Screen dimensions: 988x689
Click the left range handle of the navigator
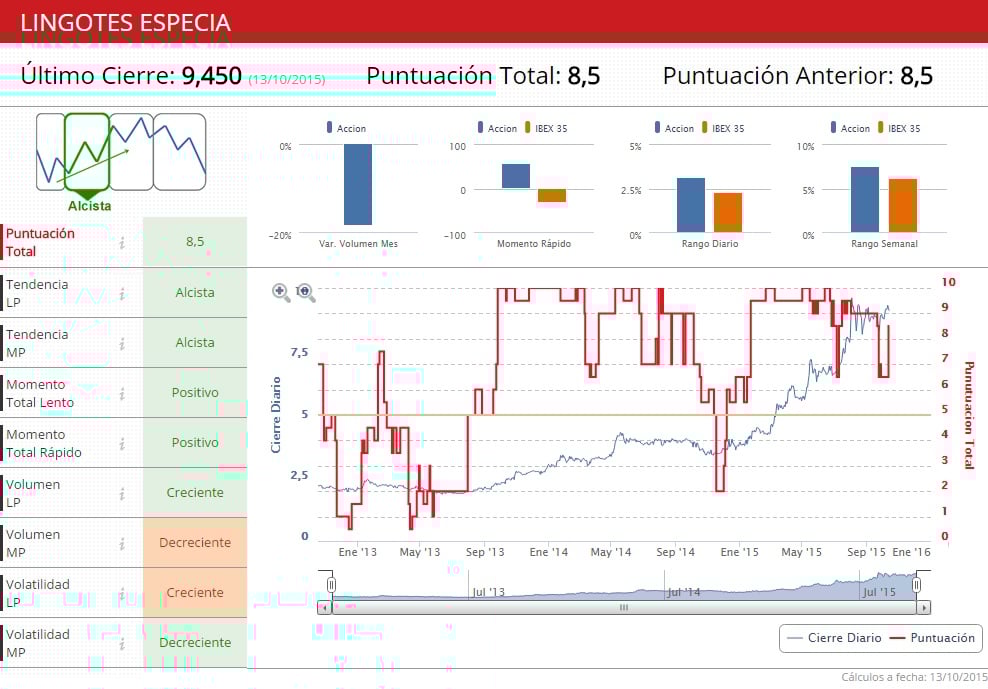coord(331,585)
